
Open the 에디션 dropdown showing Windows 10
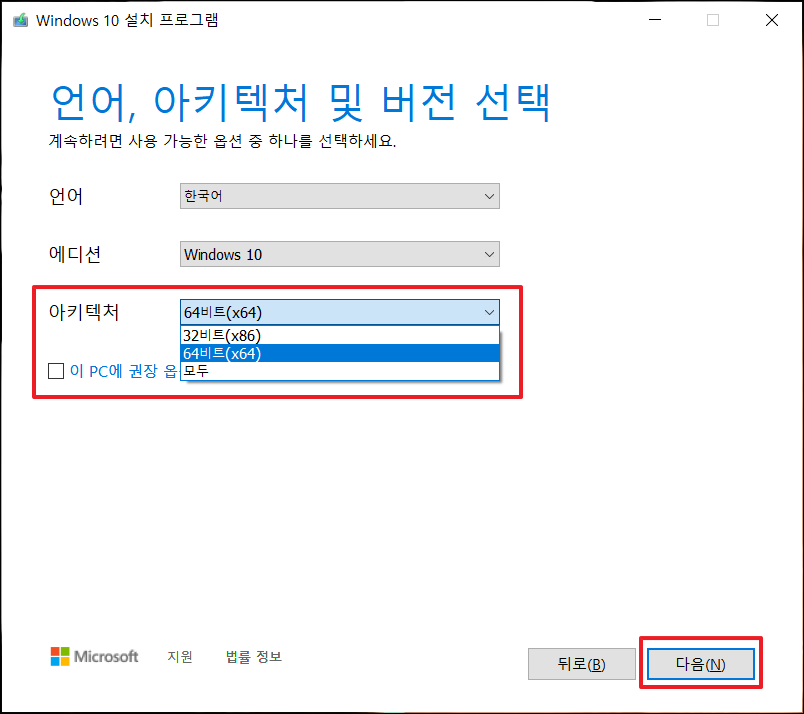[x=339, y=254]
